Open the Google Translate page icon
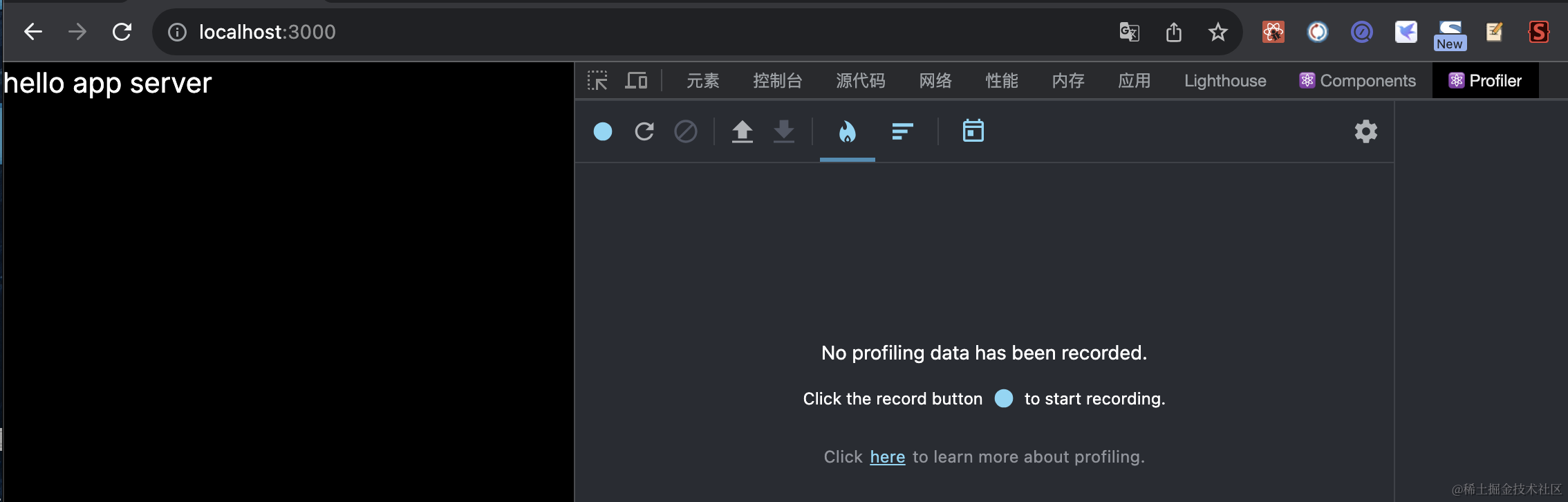Image resolution: width=1568 pixels, height=502 pixels. pos(1129,32)
